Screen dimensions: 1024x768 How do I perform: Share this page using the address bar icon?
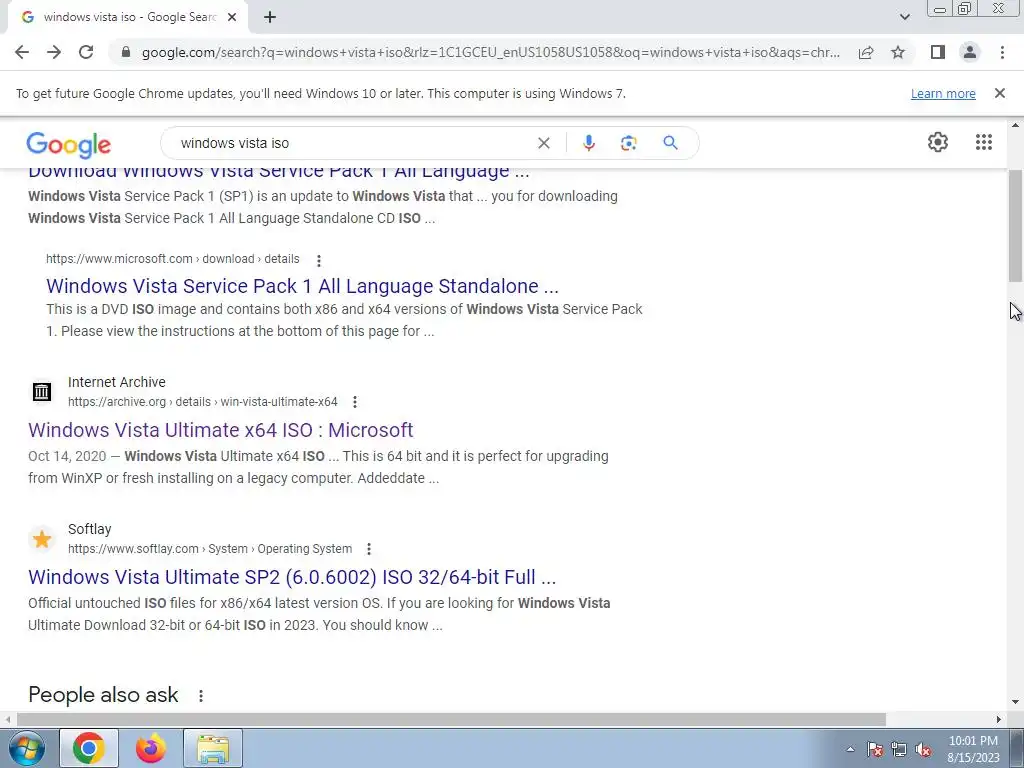[x=866, y=52]
